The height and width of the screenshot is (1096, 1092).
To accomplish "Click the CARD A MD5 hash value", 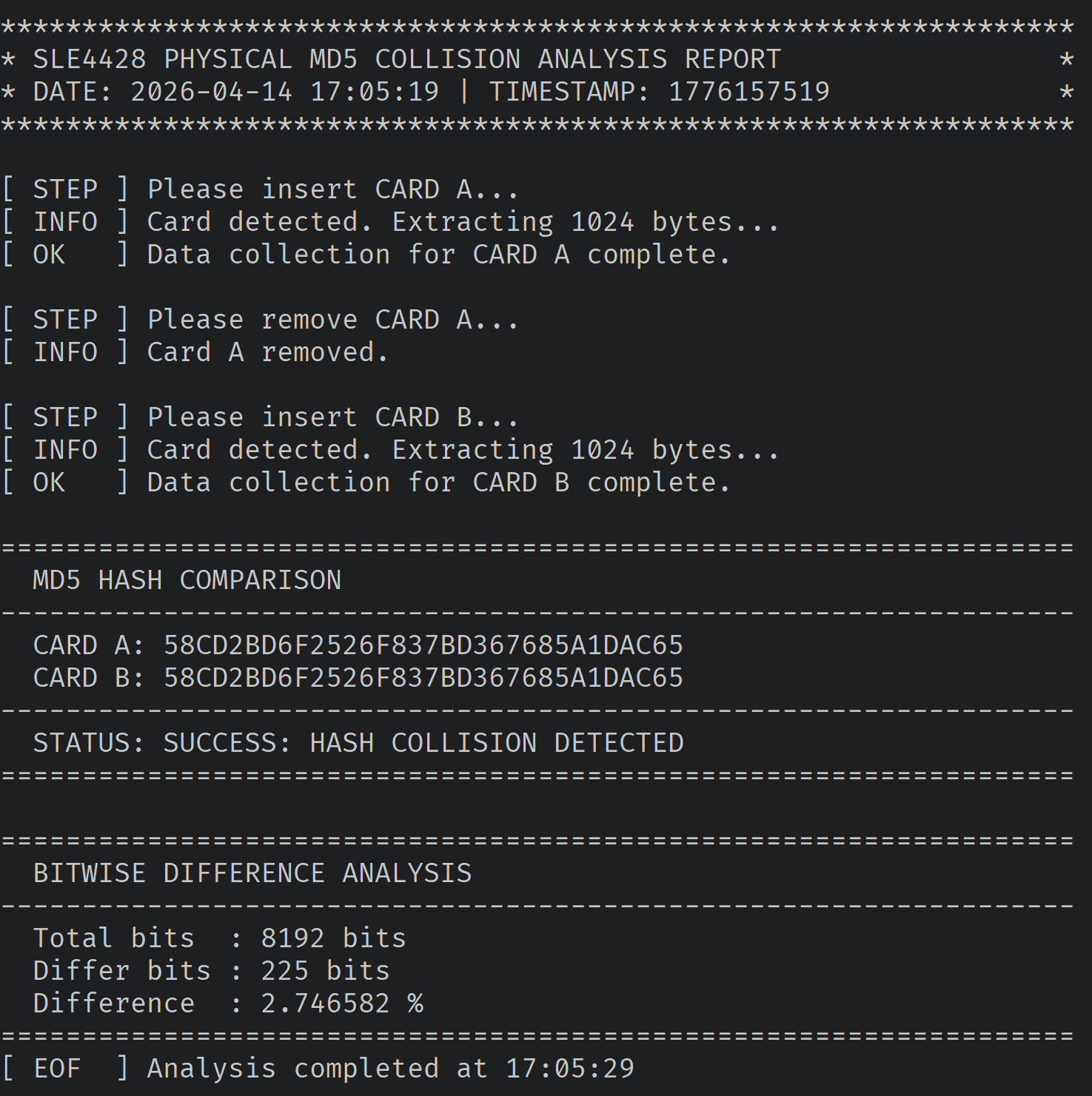I will 423,645.
